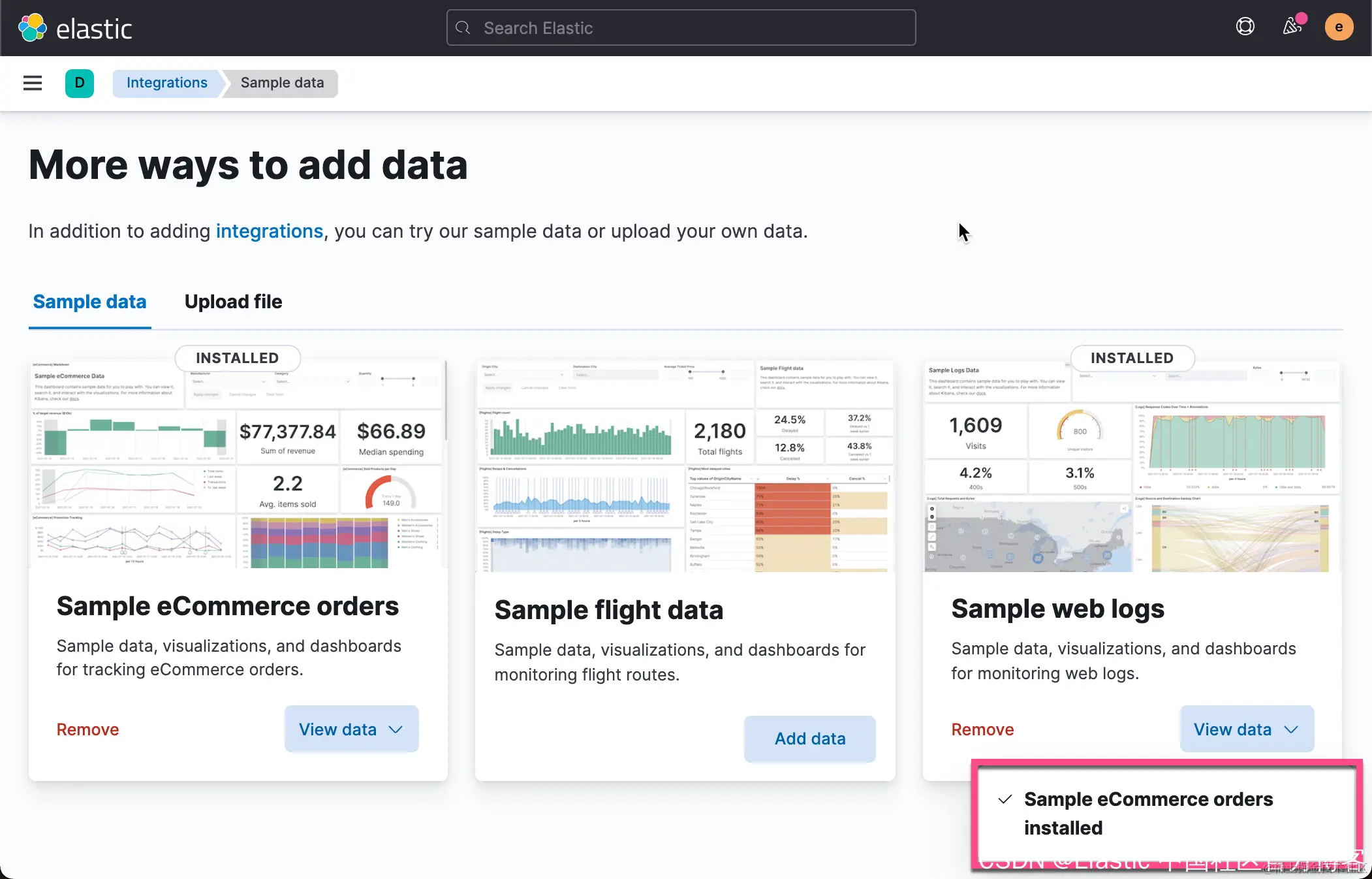Expand eCommerce View data dropdown
Image resolution: width=1372 pixels, height=879 pixels.
(x=351, y=729)
